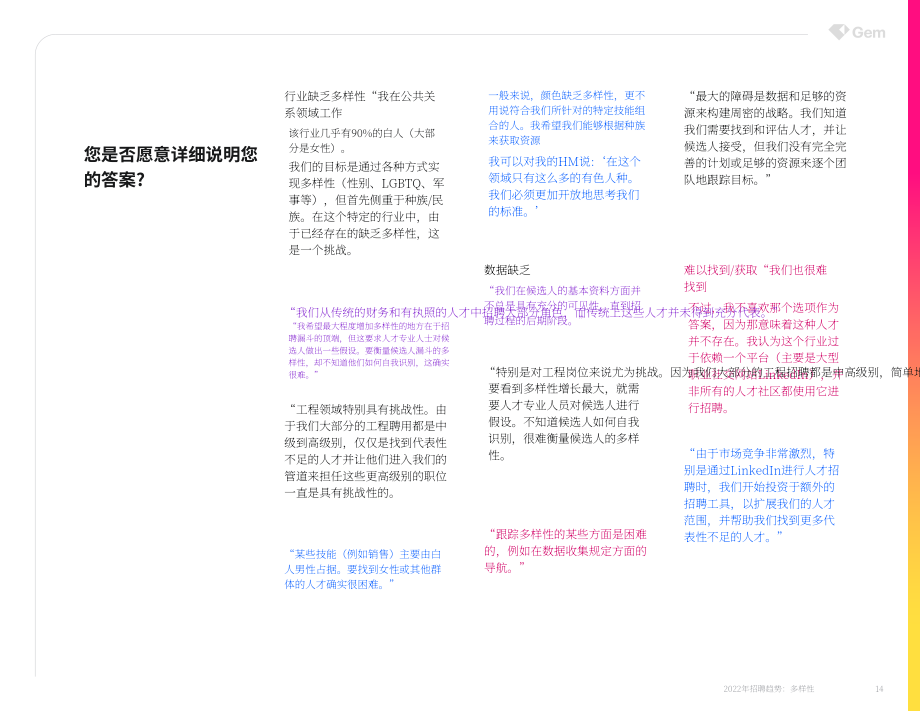Click the heading 数据缺乏
The image size is (920, 711).
click(507, 270)
